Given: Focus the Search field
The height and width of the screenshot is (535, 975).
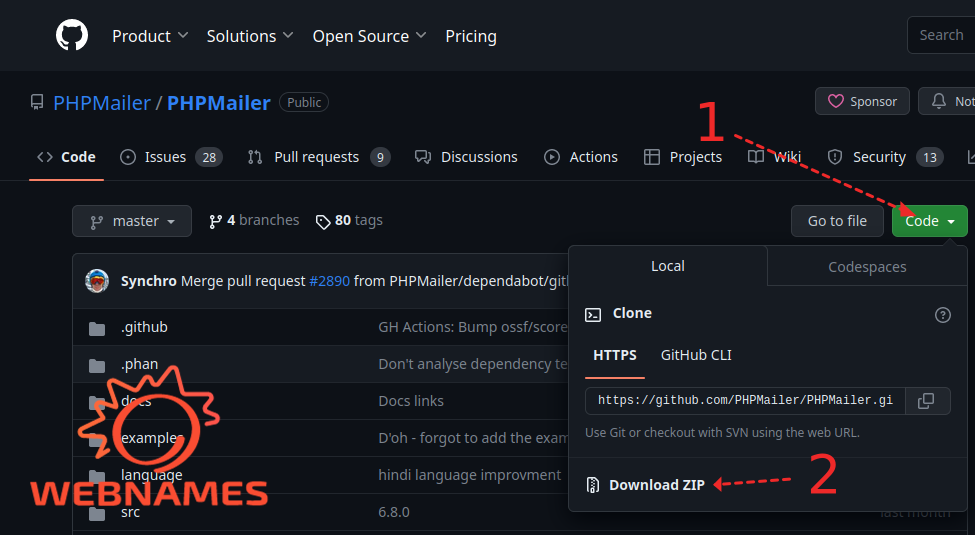Looking at the screenshot, I should 941,35.
